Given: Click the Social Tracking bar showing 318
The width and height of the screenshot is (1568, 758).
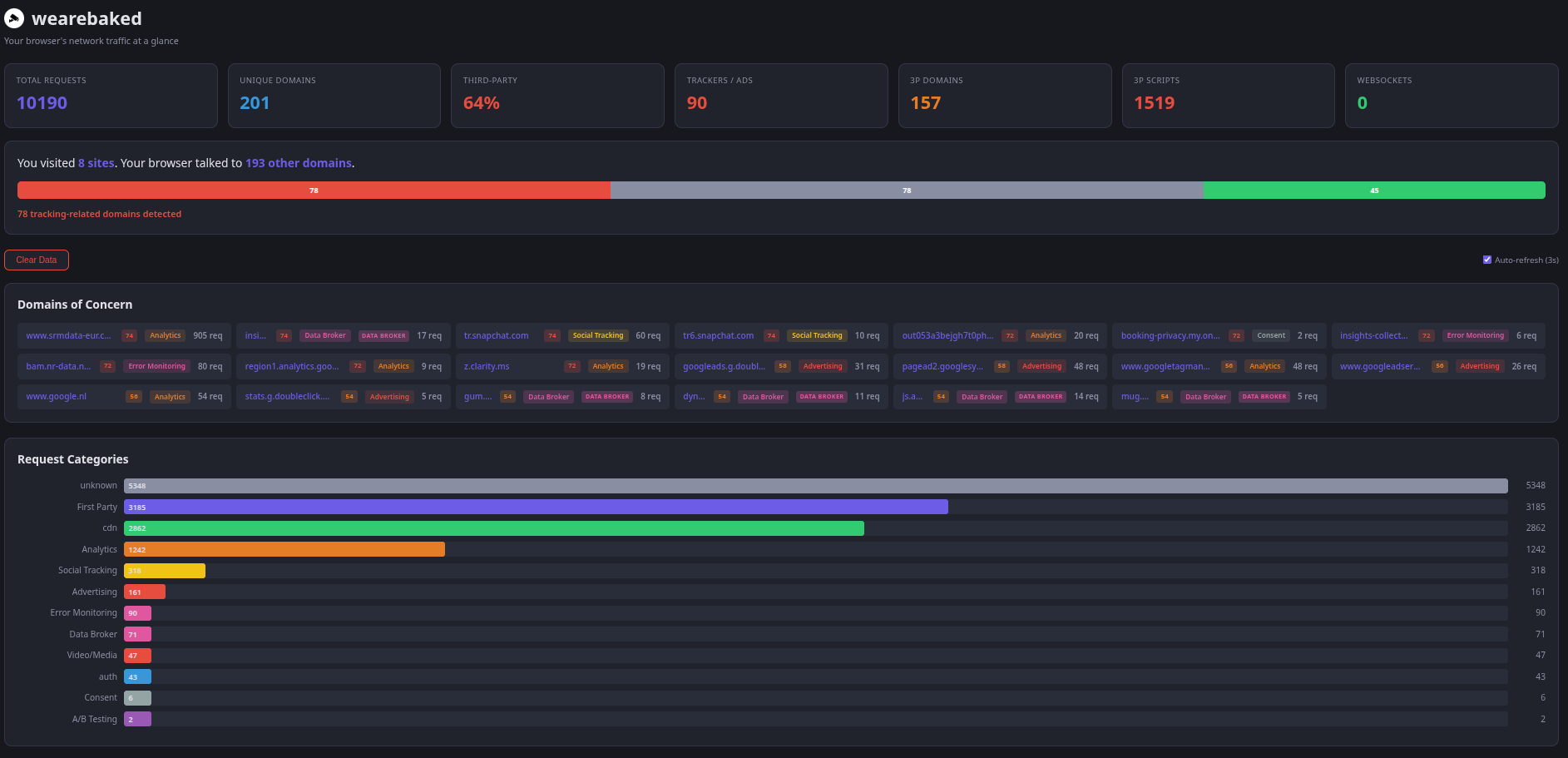Looking at the screenshot, I should tap(165, 571).
